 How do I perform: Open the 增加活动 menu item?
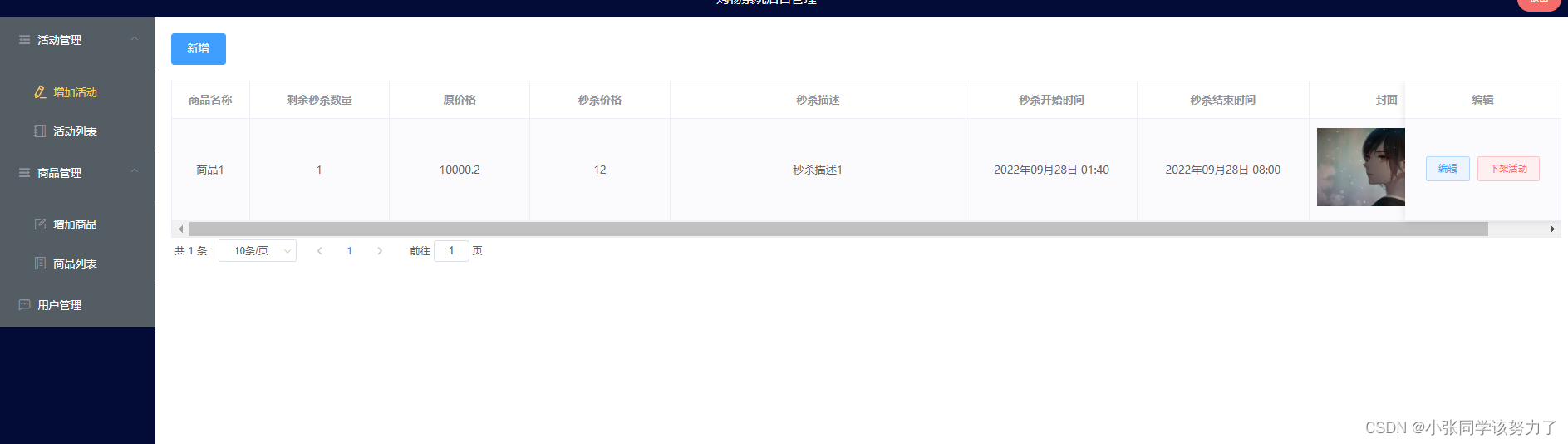(x=77, y=92)
